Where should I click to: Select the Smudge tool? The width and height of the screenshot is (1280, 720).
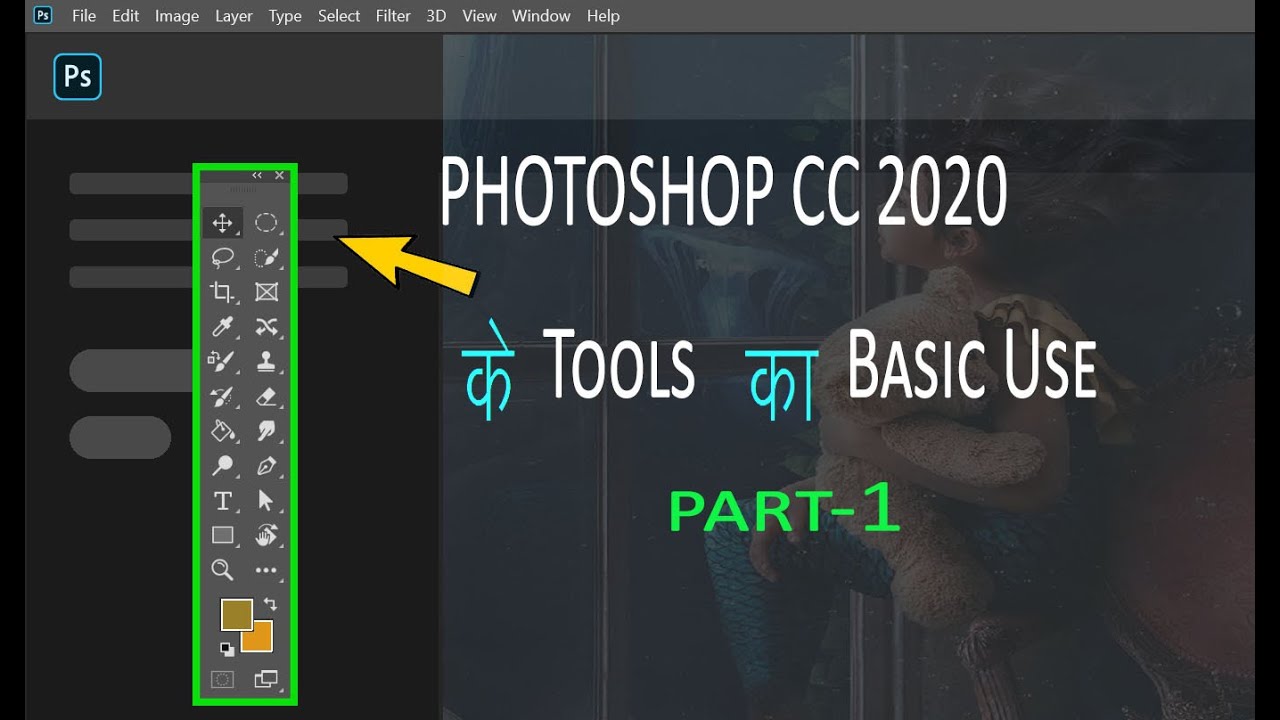(x=265, y=431)
